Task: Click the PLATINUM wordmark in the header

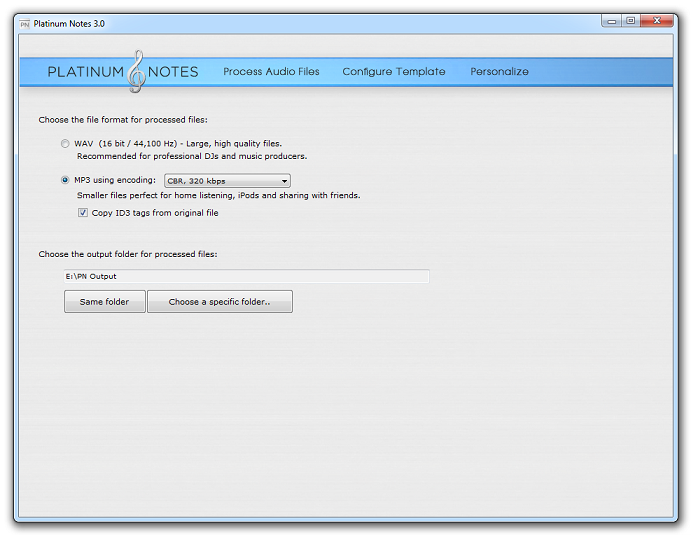Action: [x=86, y=72]
